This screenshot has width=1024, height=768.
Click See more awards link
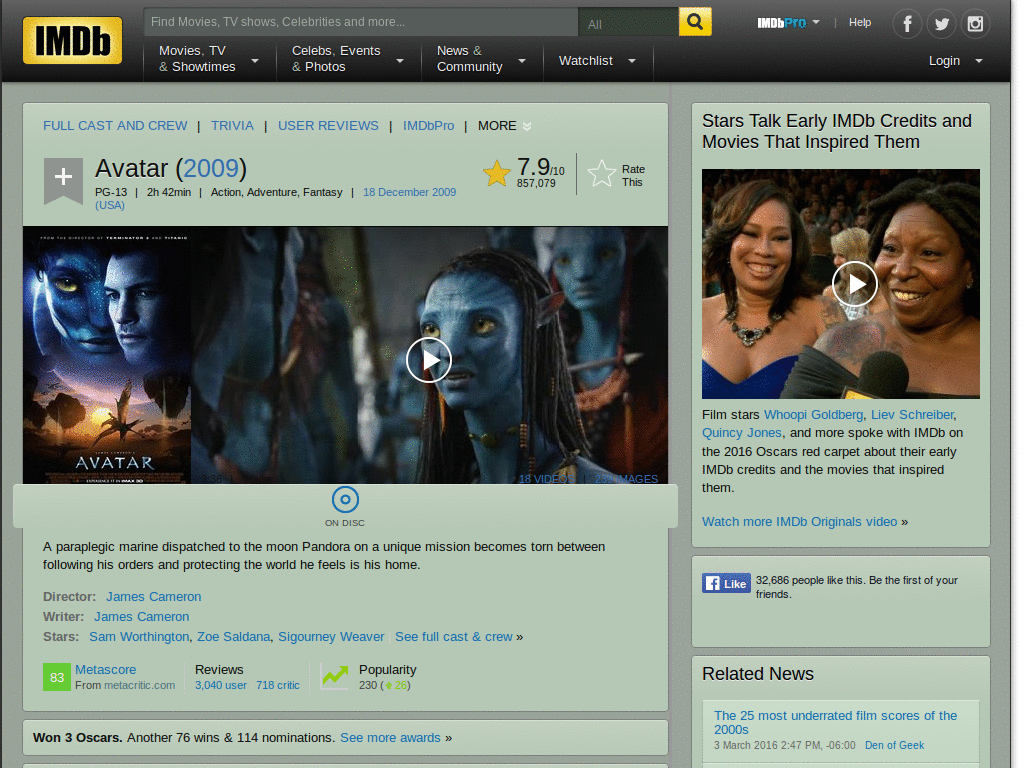tap(391, 737)
